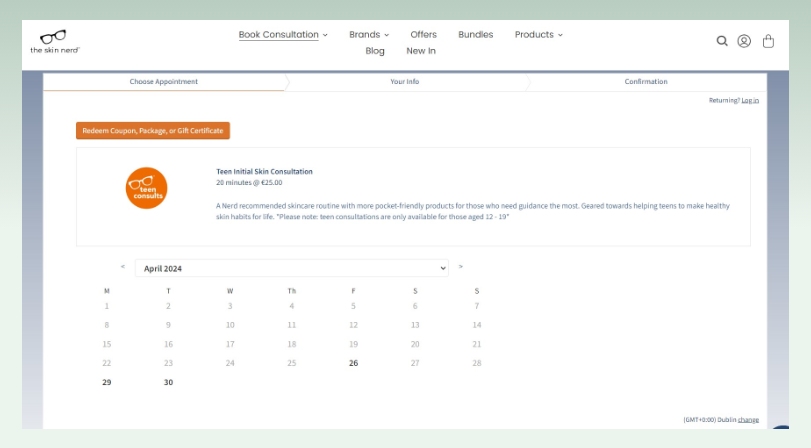Screen dimensions: 811x448
Task: Open the search magnifier icon
Action: (722, 41)
